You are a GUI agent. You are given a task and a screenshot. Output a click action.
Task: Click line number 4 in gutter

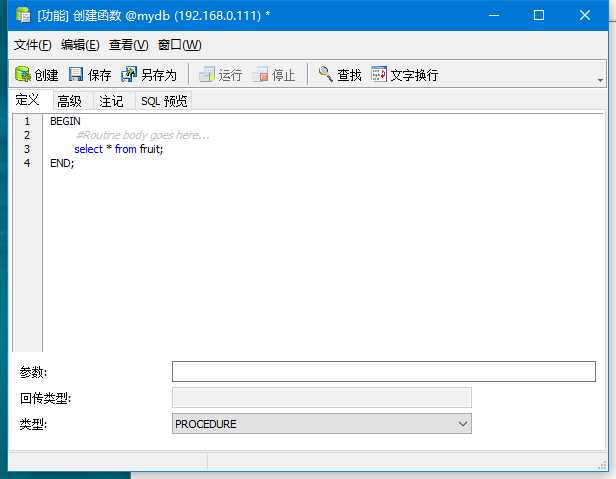27,163
